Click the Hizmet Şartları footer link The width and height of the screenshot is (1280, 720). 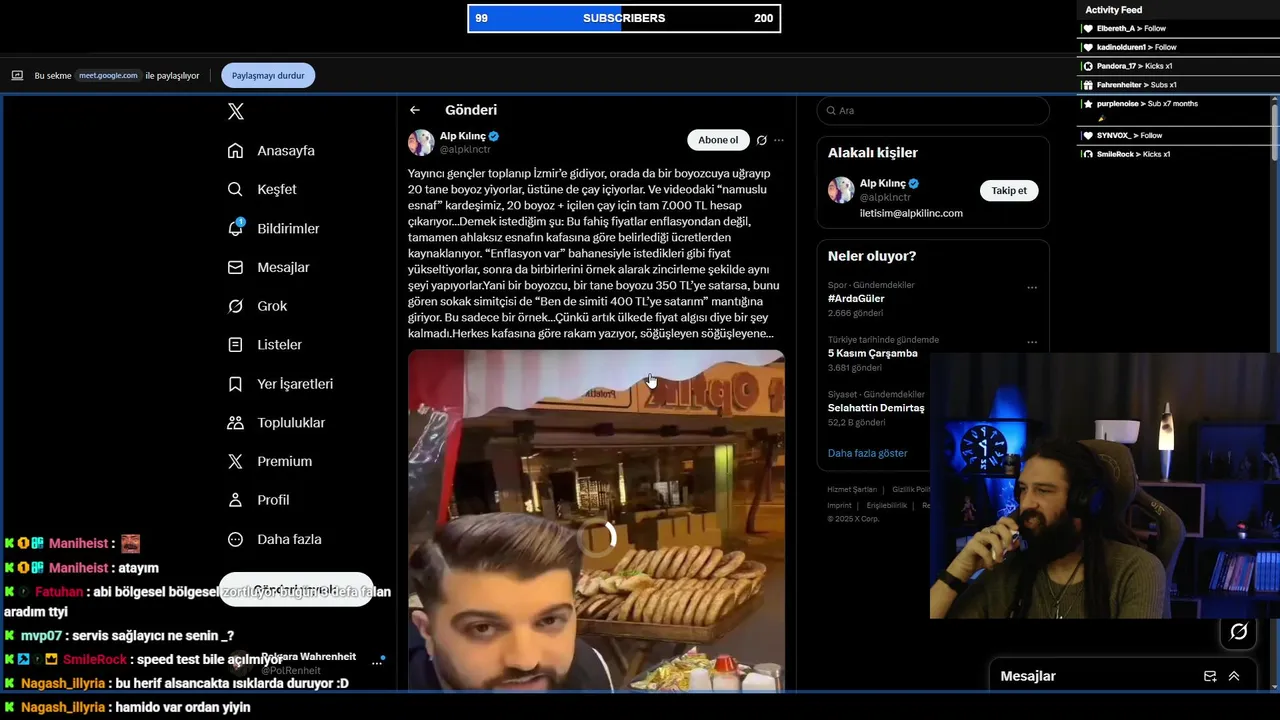pyautogui.click(x=852, y=489)
